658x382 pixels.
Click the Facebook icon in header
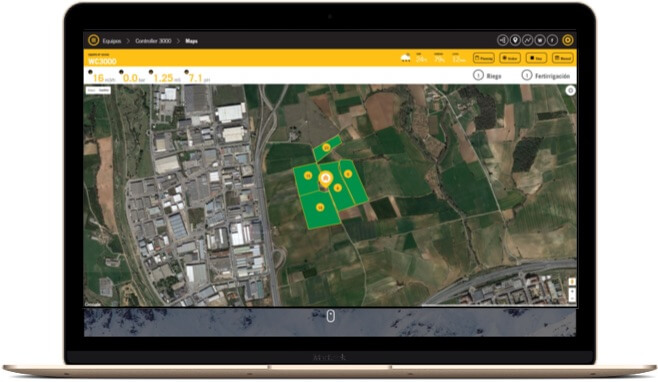pyautogui.click(x=552, y=40)
